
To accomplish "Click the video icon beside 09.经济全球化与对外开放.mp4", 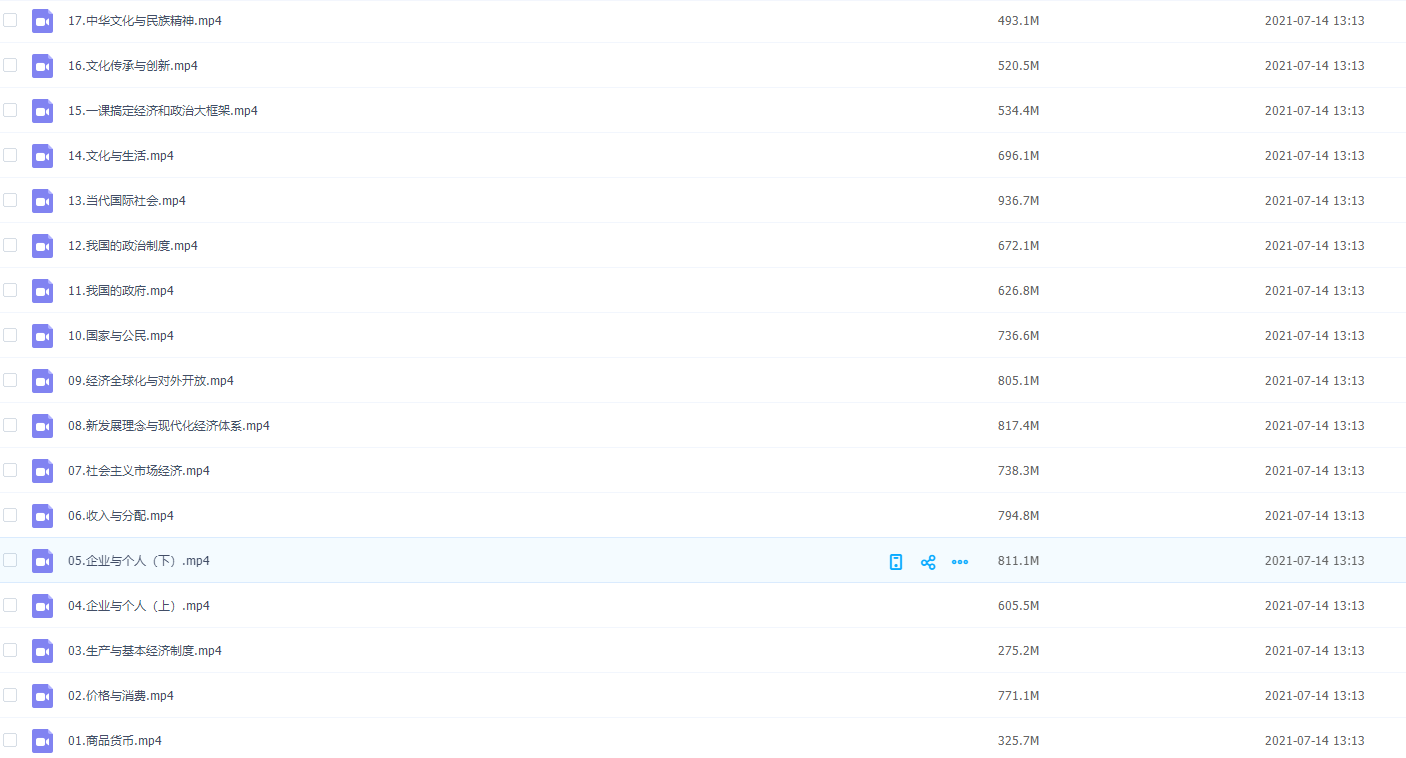I will (42, 381).
